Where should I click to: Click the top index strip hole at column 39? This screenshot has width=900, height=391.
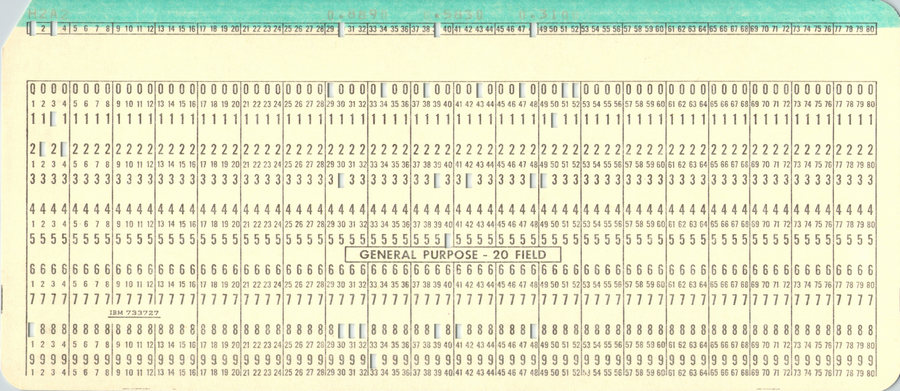pos(437,30)
